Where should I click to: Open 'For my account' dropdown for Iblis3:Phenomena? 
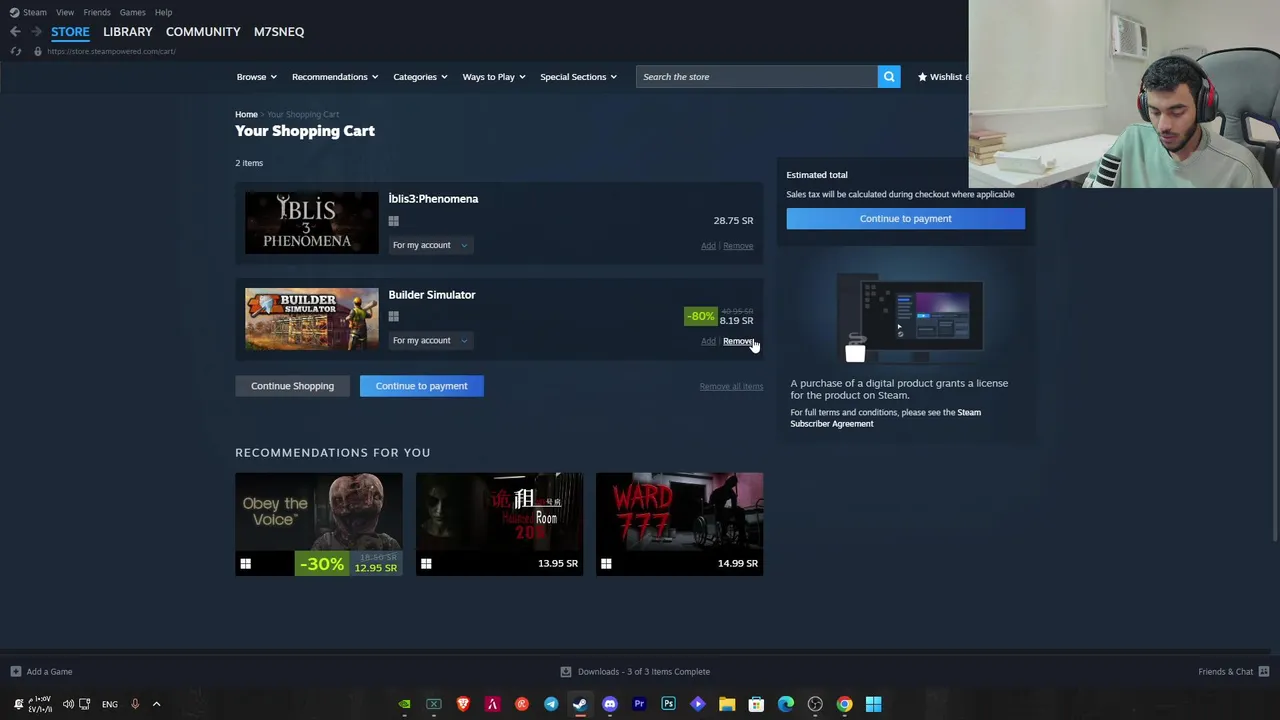[430, 245]
